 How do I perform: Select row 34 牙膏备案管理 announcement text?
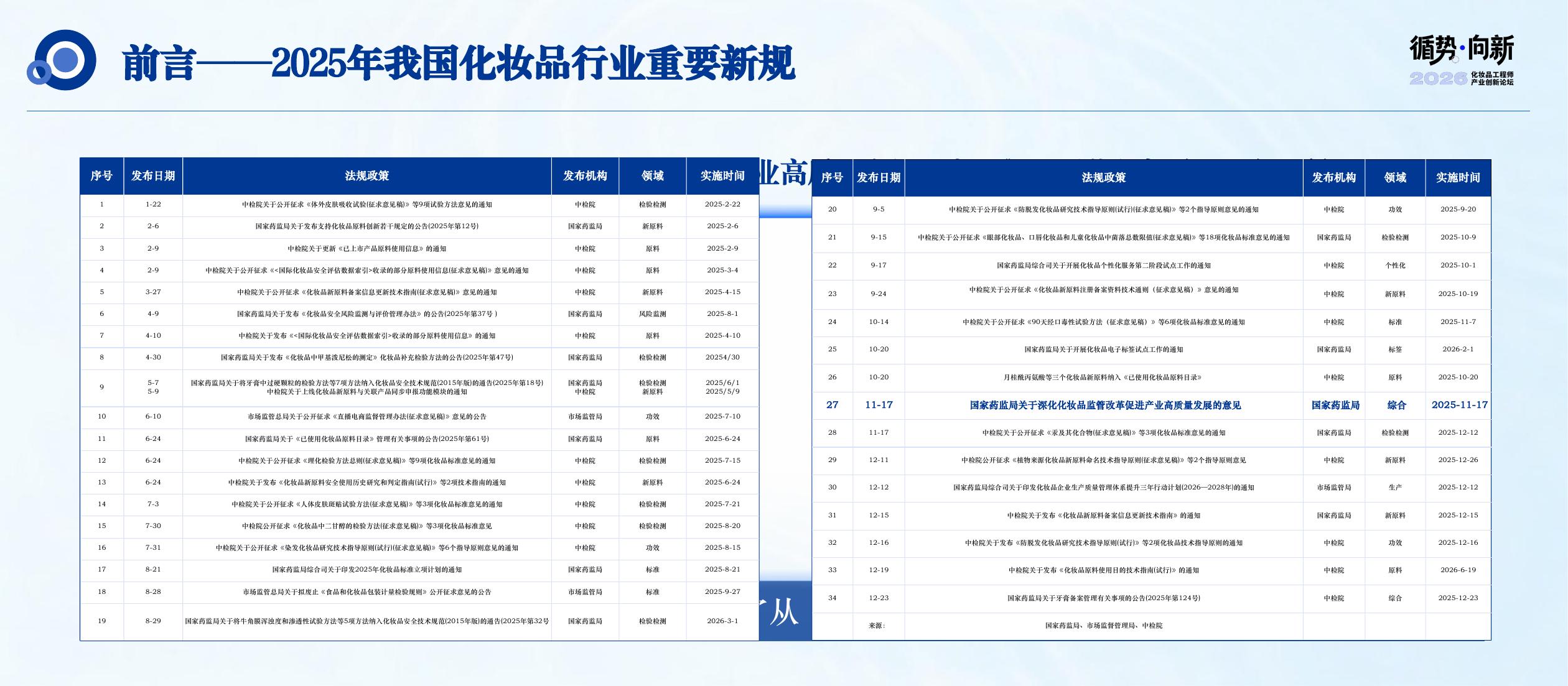[x=1103, y=598]
